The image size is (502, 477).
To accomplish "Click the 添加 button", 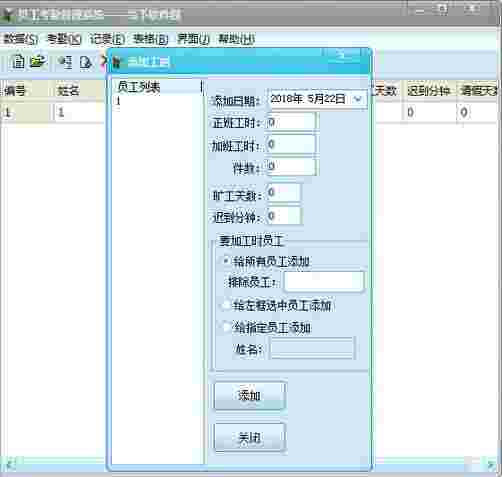I will (x=250, y=396).
